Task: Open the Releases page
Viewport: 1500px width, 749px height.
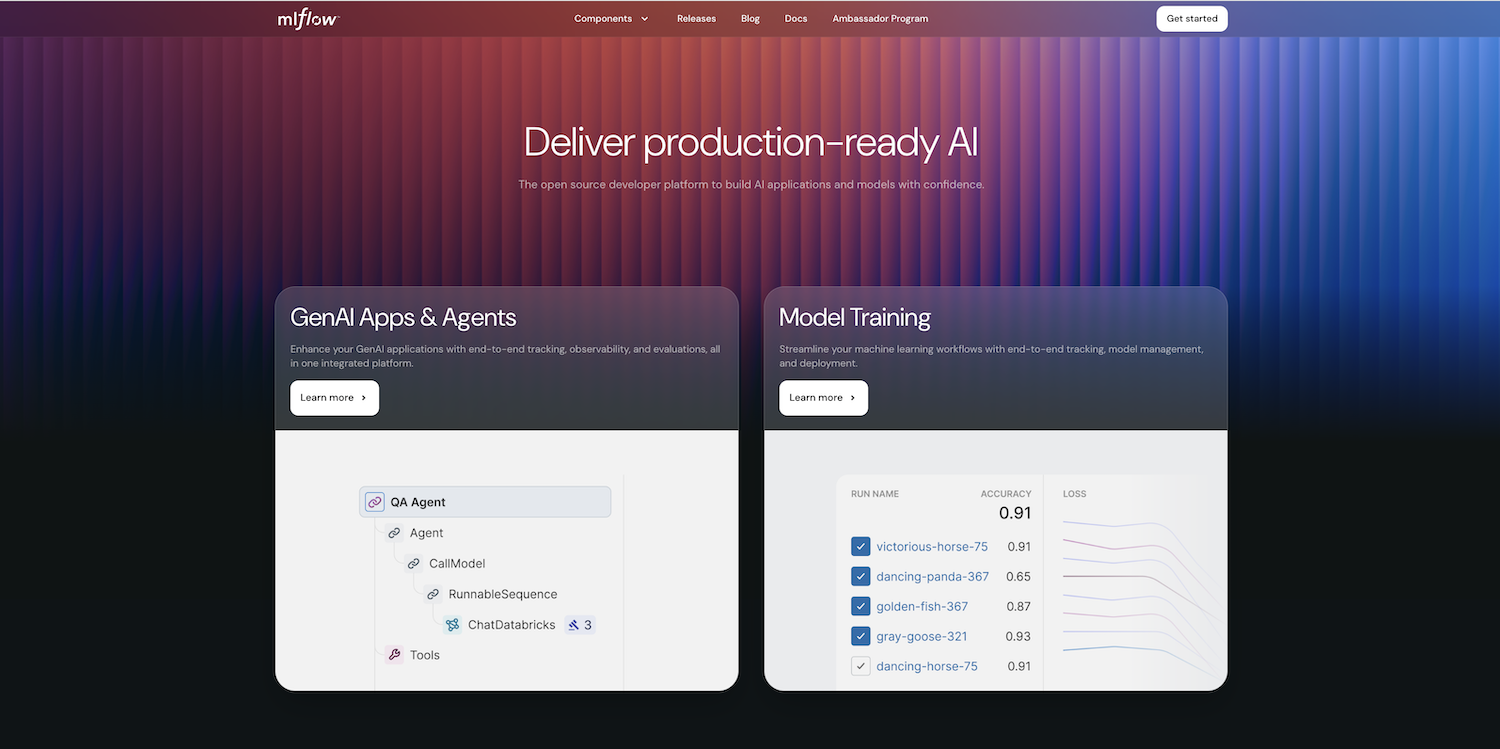Action: [696, 18]
